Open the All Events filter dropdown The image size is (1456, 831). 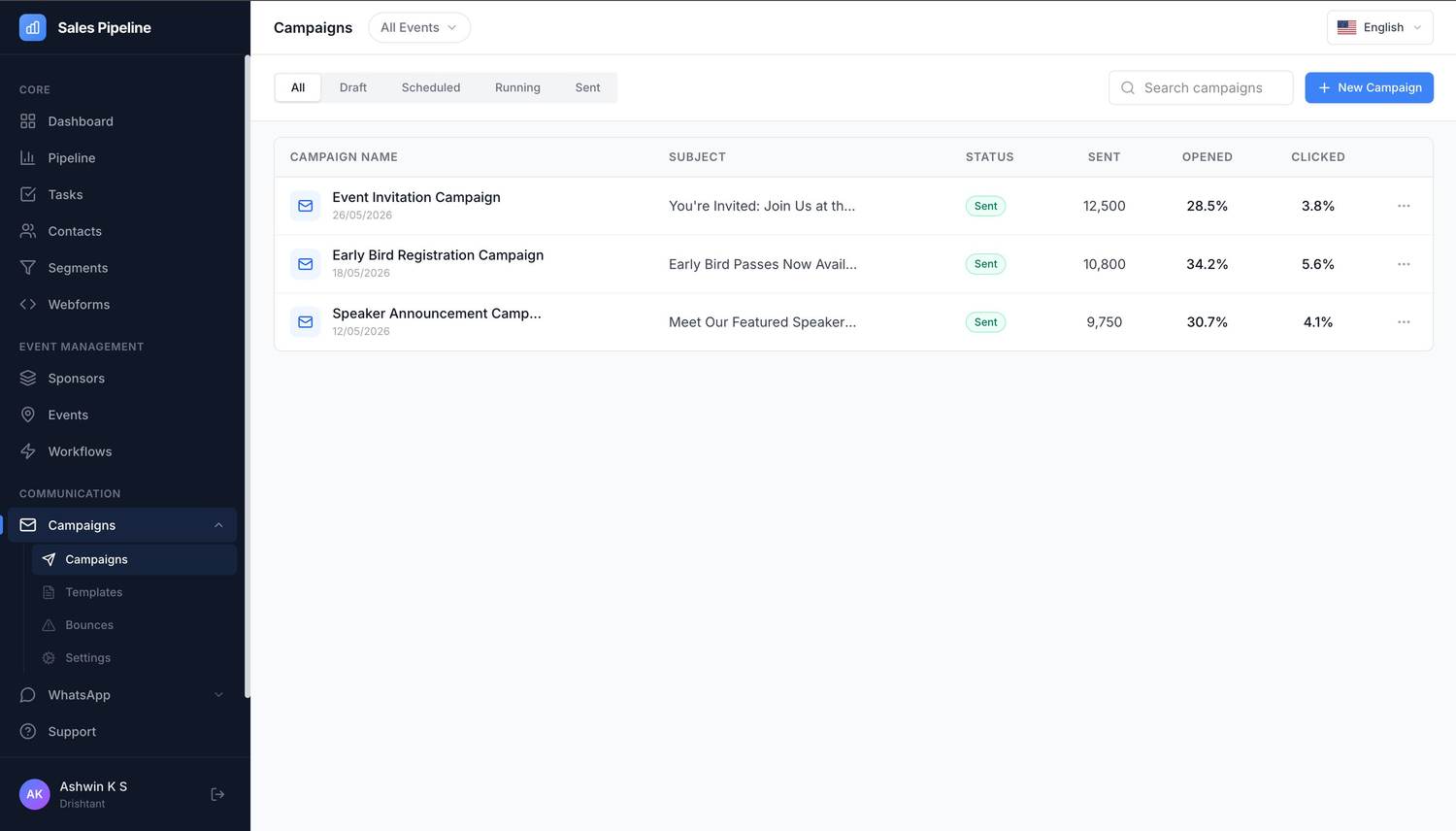tap(419, 27)
